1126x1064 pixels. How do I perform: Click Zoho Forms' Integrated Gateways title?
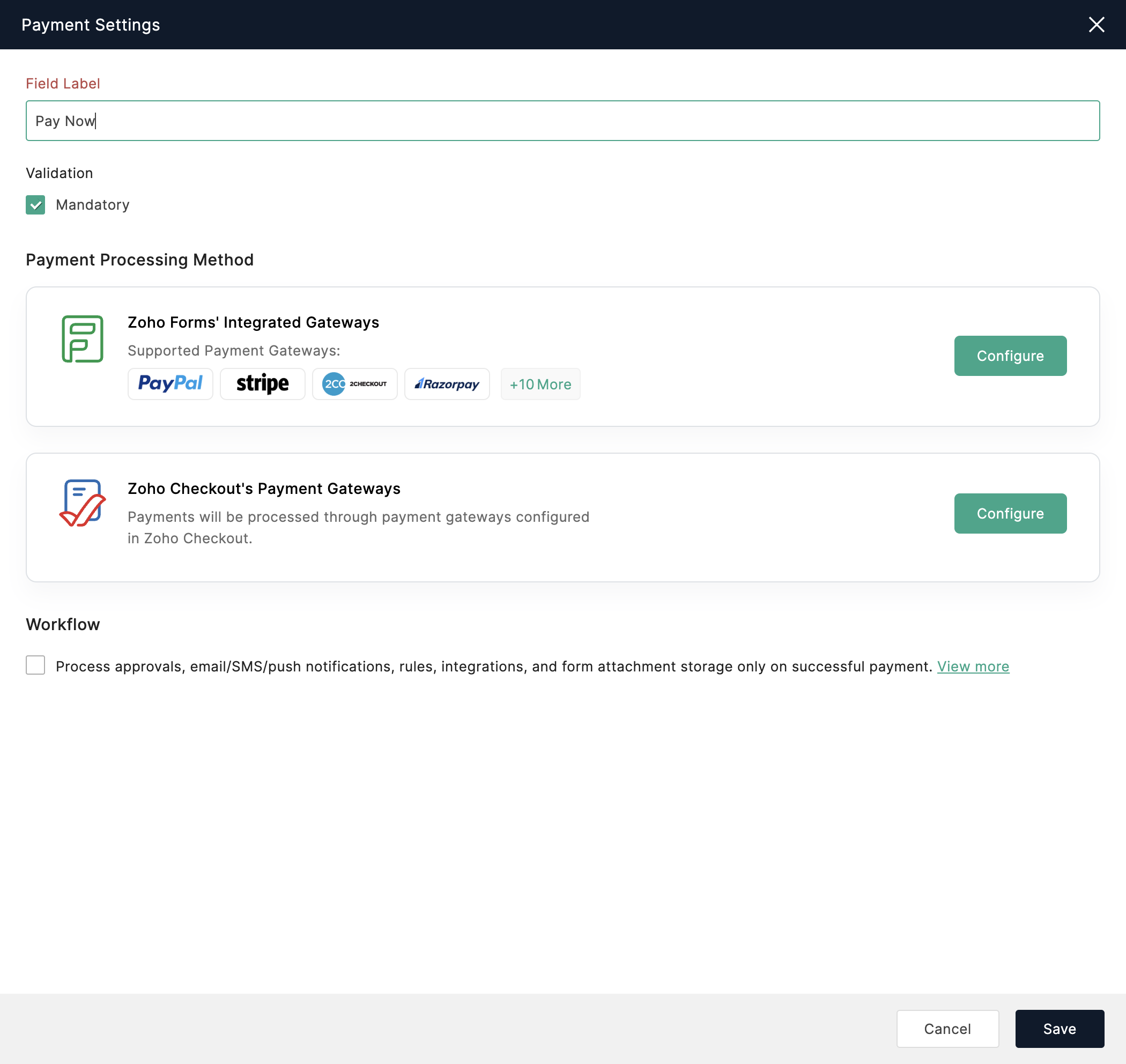tap(253, 322)
